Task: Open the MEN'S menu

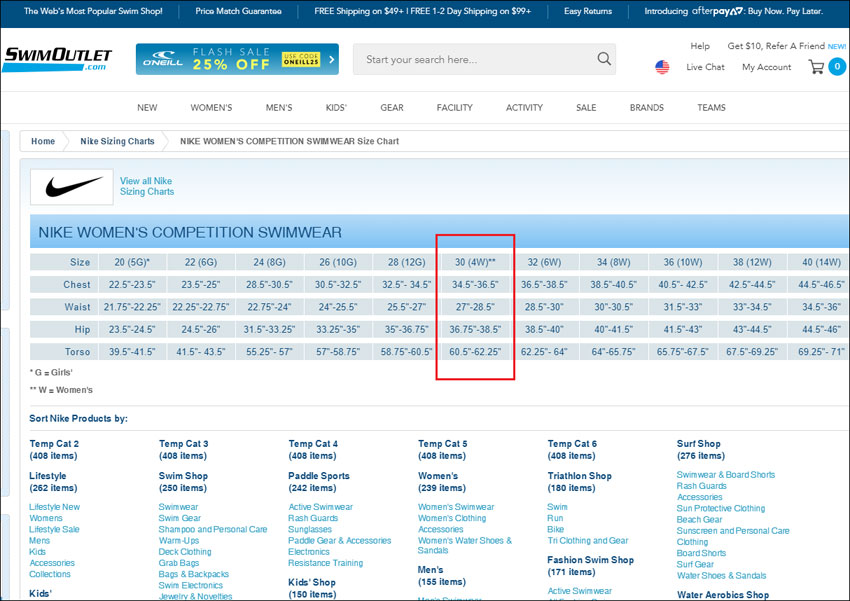Action: click(279, 108)
